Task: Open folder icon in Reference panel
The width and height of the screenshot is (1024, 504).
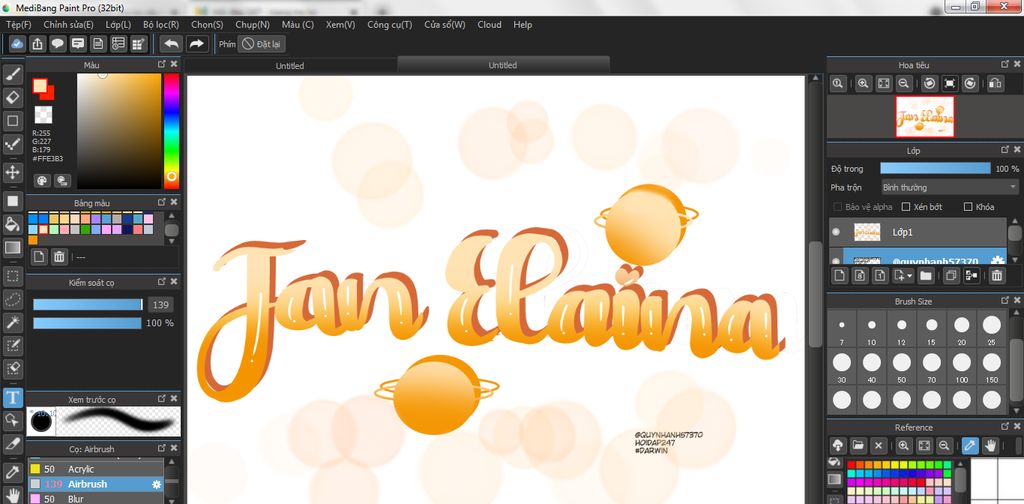Action: pyautogui.click(x=858, y=446)
